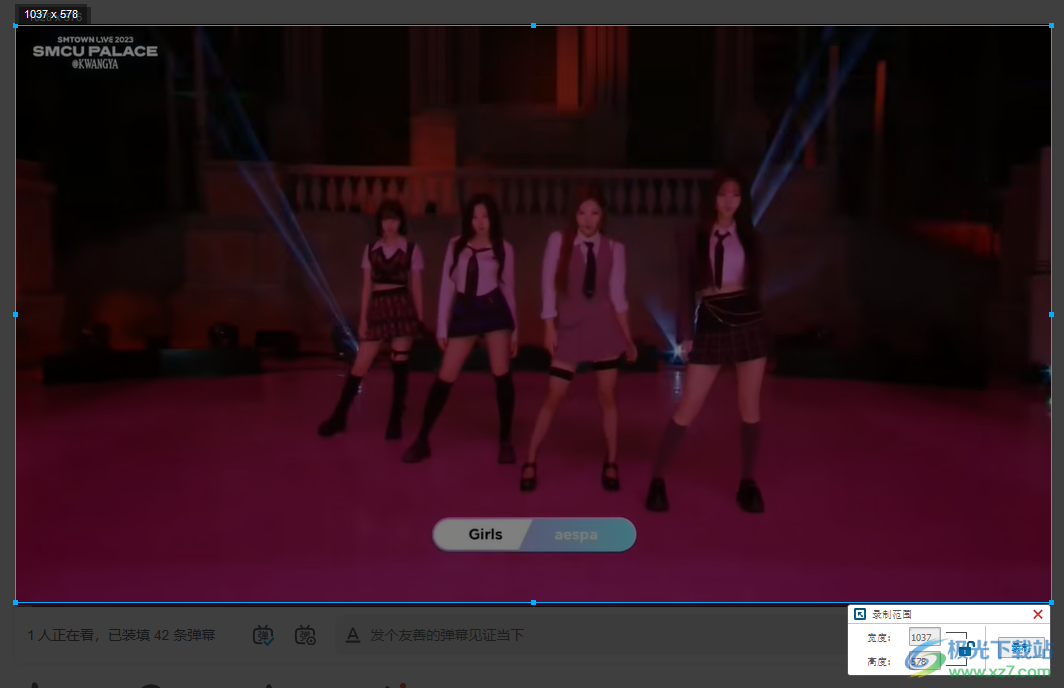Click the 'SMCU PALACE' logo in video
Viewport: 1064px width, 688px height.
click(95, 53)
